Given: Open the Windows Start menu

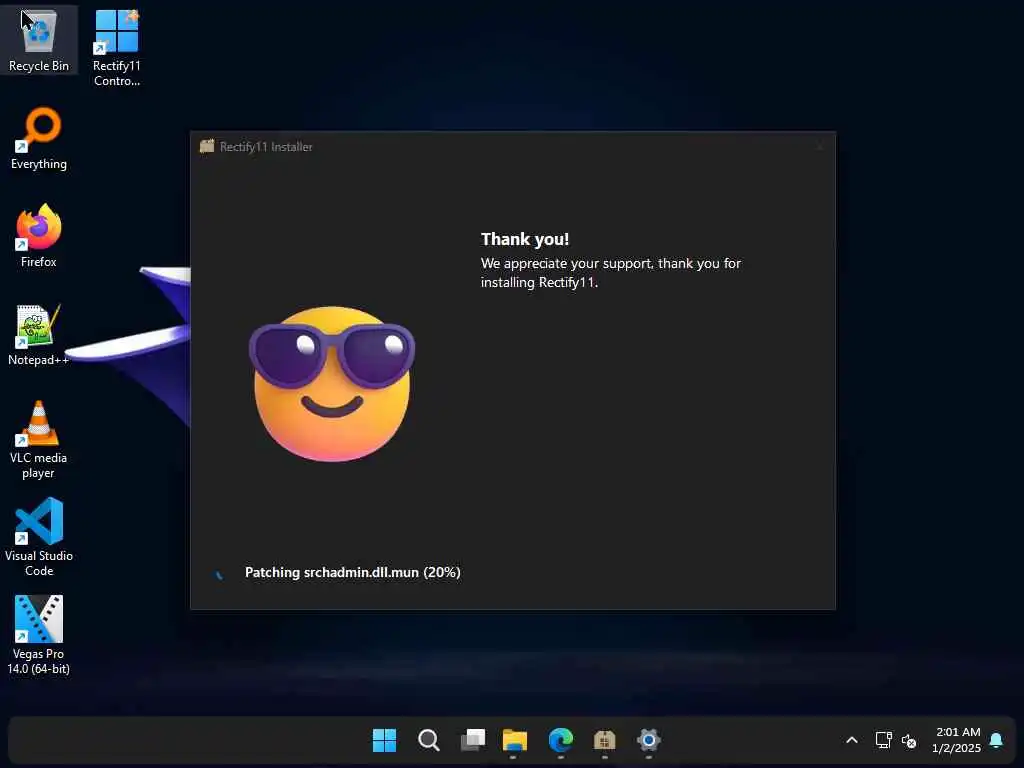Looking at the screenshot, I should [384, 740].
